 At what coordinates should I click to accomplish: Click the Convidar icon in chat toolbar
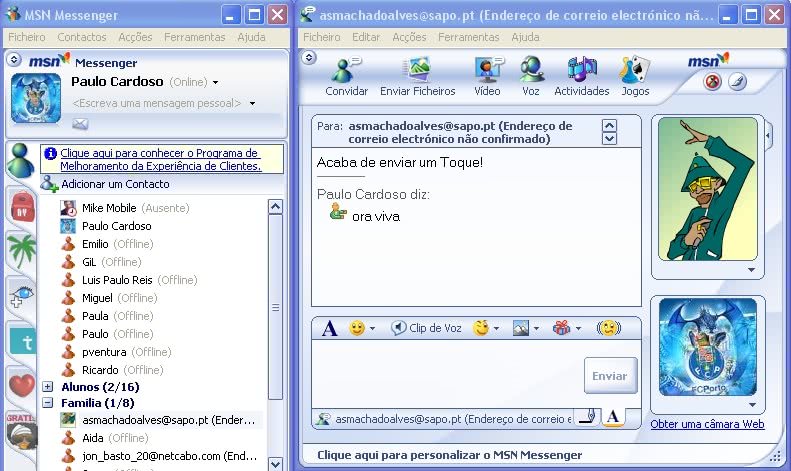pyautogui.click(x=346, y=76)
